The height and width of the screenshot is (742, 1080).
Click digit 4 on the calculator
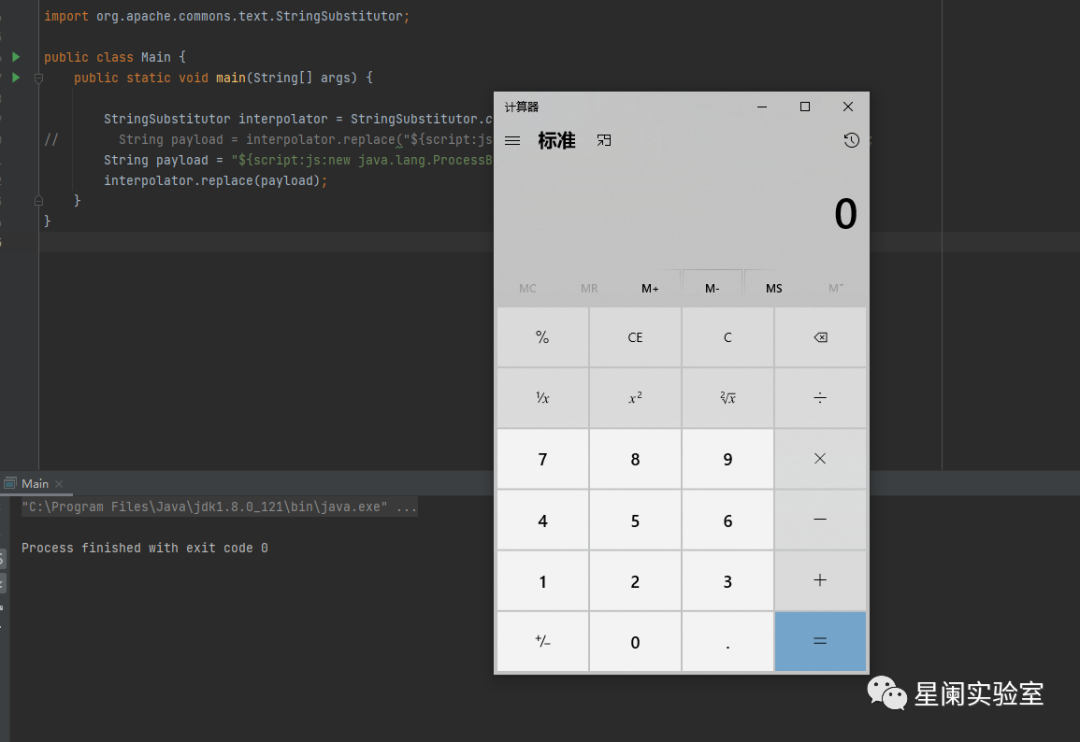(x=543, y=519)
